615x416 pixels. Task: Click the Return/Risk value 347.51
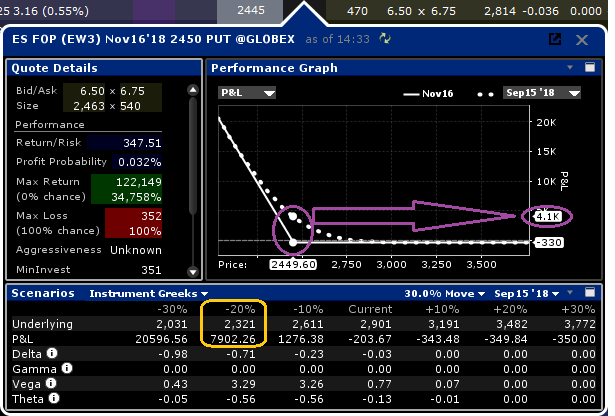(142, 143)
